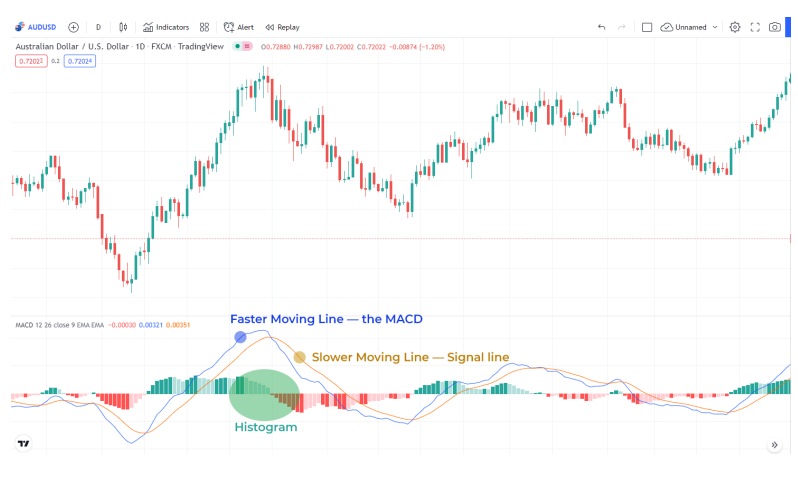Open indicator templates grid icon
798x490 pixels.
coord(204,27)
